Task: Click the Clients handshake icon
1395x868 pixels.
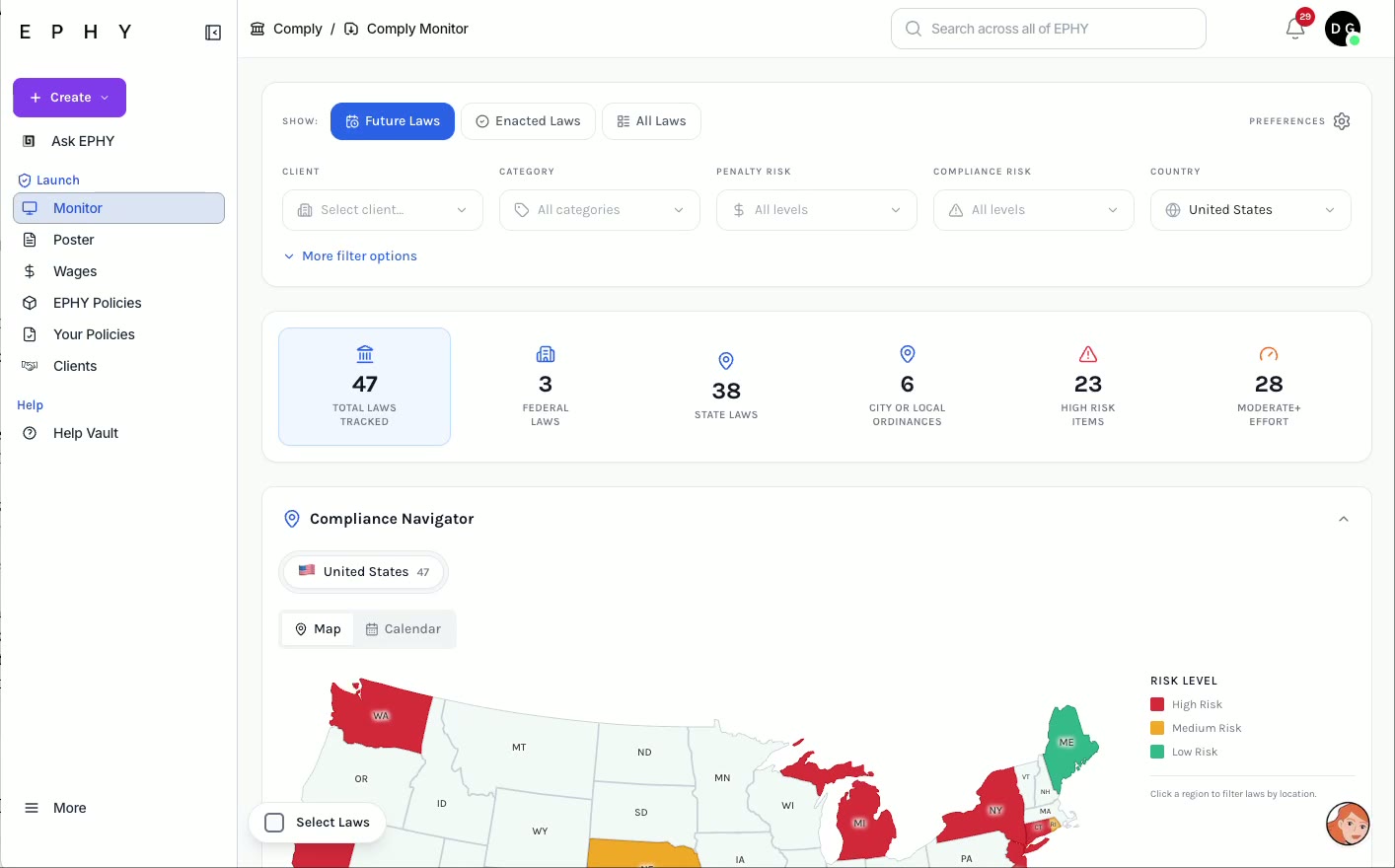Action: (x=30, y=366)
